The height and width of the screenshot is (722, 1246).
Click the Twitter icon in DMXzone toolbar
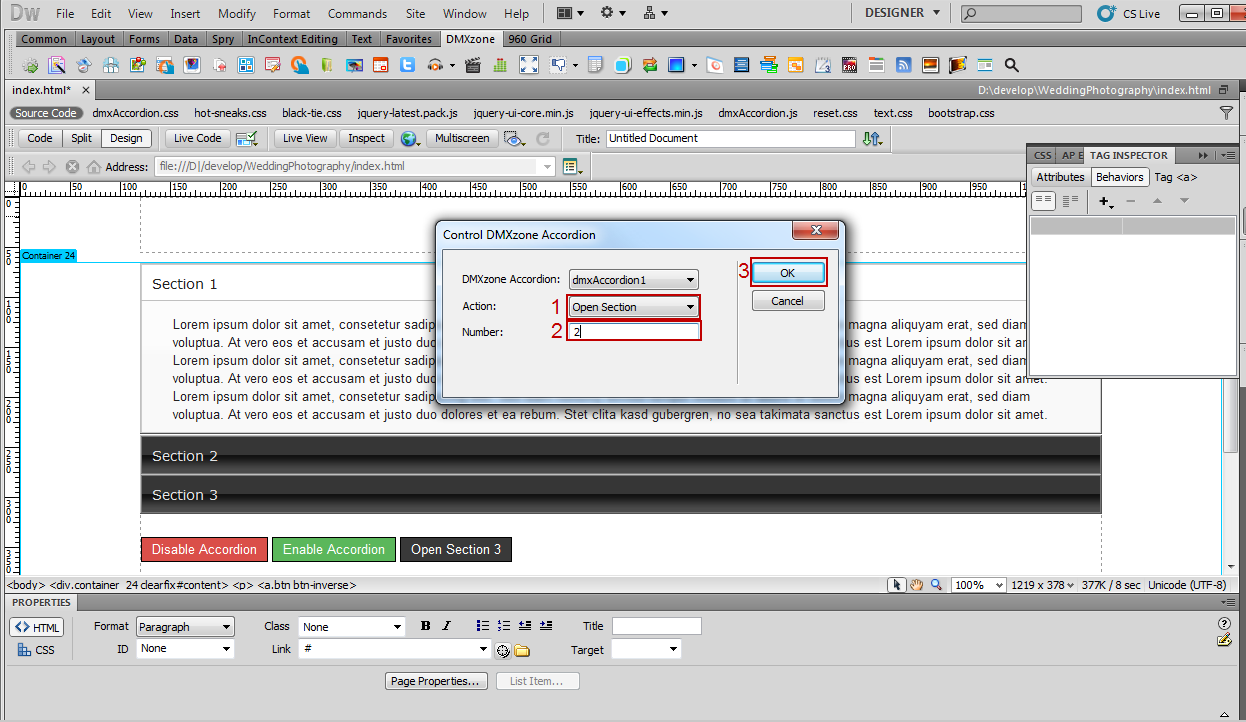pos(408,65)
